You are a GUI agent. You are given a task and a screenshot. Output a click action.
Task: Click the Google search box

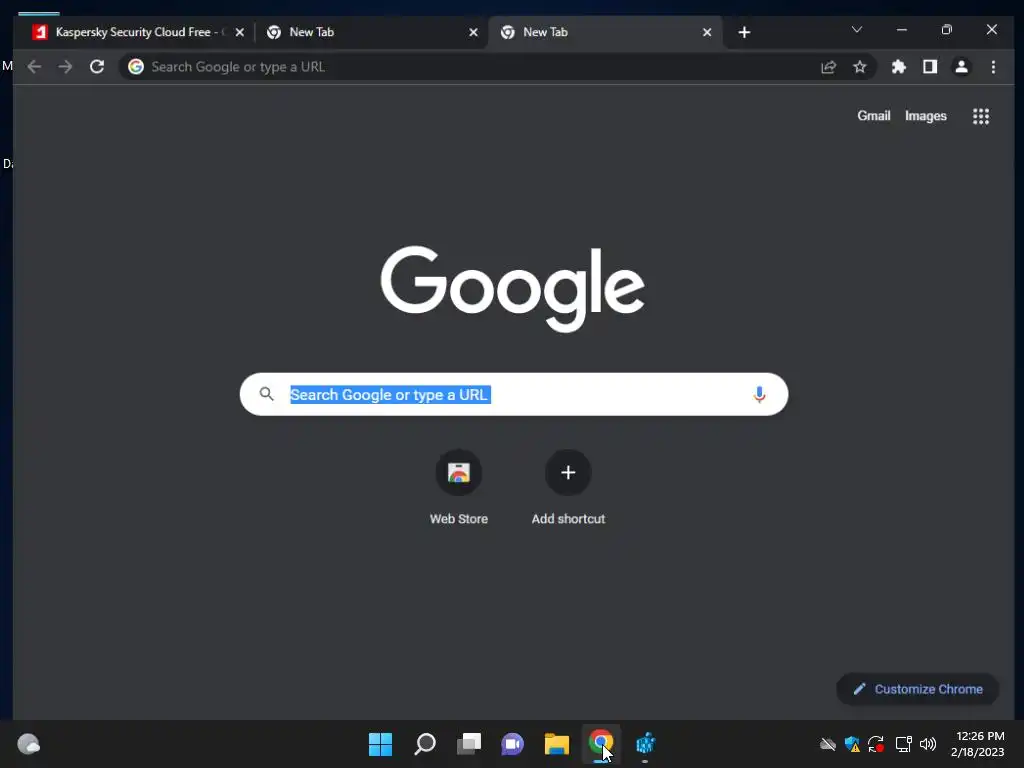click(514, 394)
